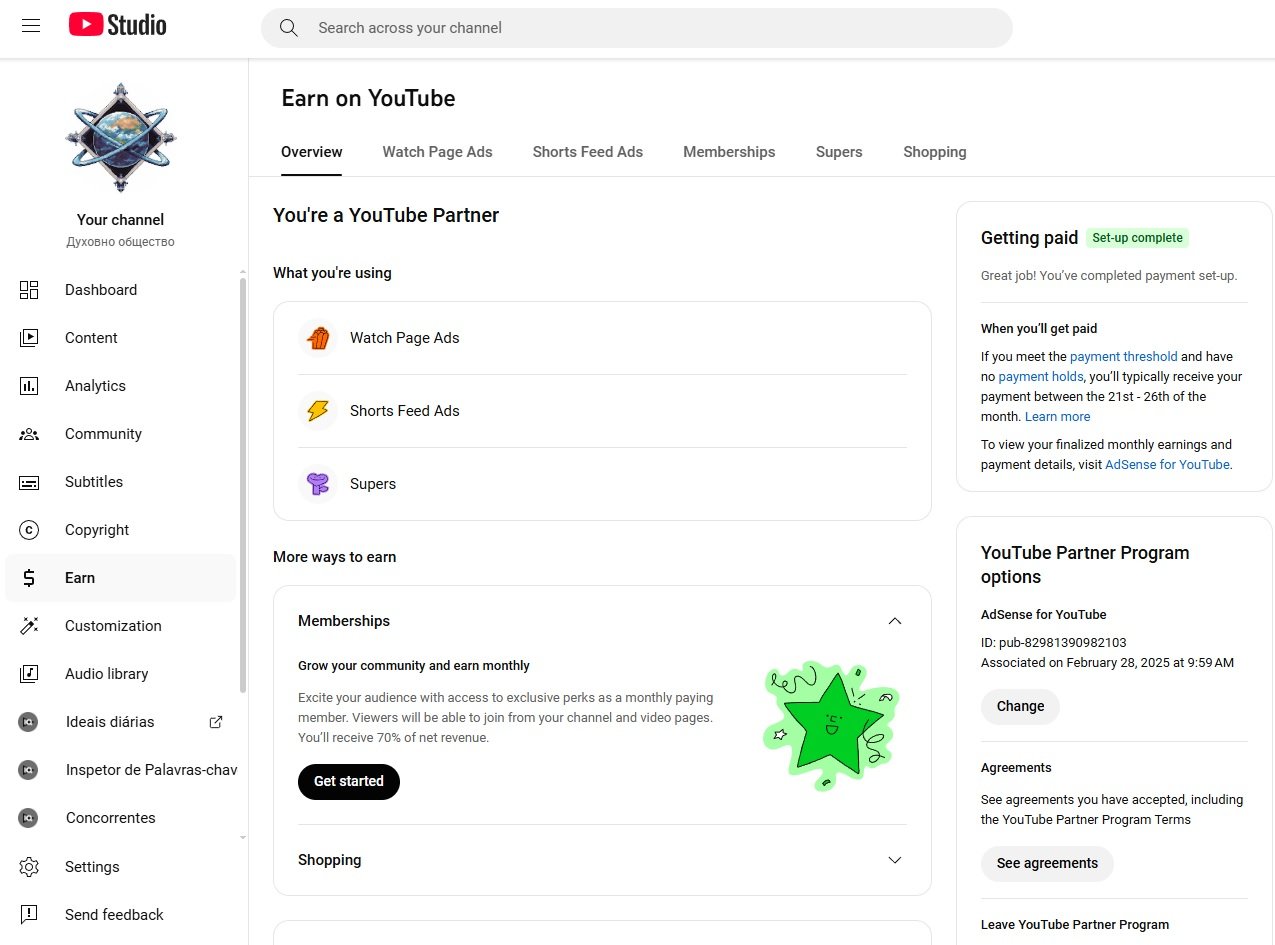Click the Change AdSense button
Viewport: 1275px width, 945px height.
[x=1020, y=706]
